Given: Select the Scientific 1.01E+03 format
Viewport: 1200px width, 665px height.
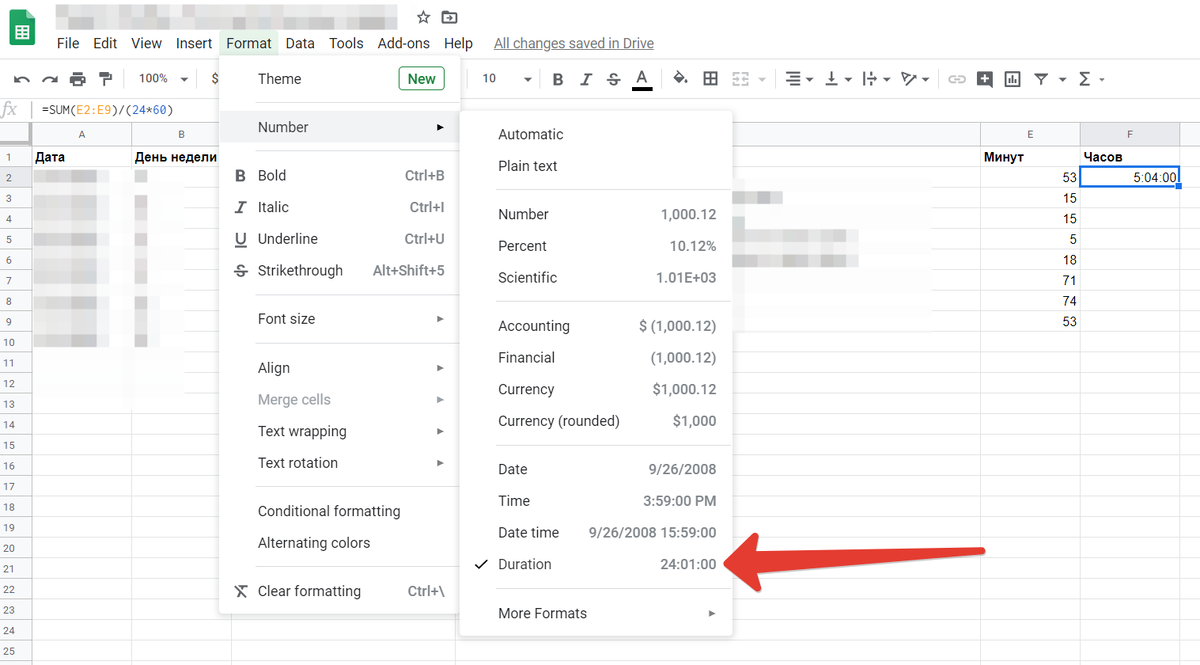Looking at the screenshot, I should 596,278.
